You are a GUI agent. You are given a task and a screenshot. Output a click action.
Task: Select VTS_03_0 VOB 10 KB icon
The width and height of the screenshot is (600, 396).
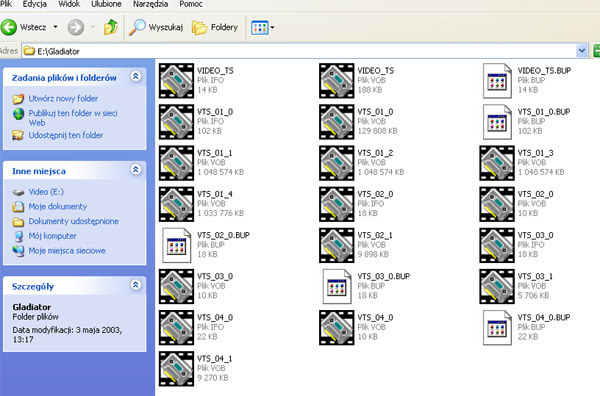(x=176, y=287)
